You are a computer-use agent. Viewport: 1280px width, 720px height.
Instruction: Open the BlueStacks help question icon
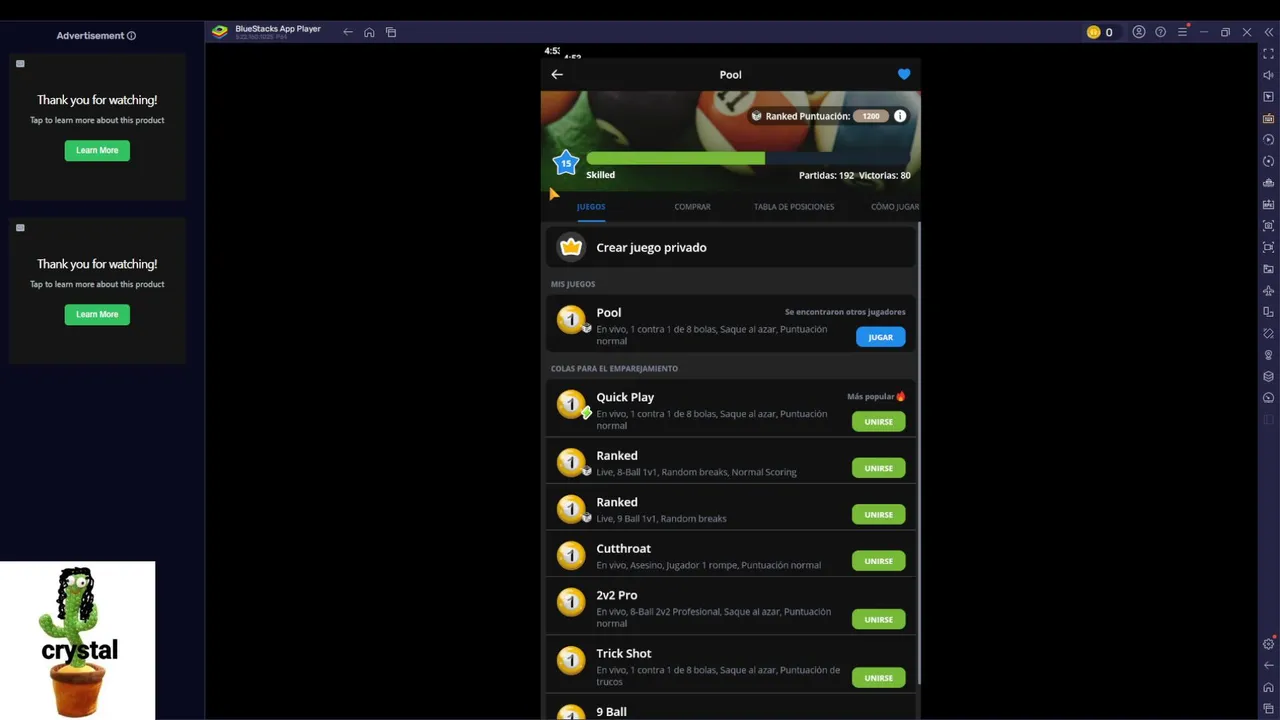pyautogui.click(x=1161, y=32)
